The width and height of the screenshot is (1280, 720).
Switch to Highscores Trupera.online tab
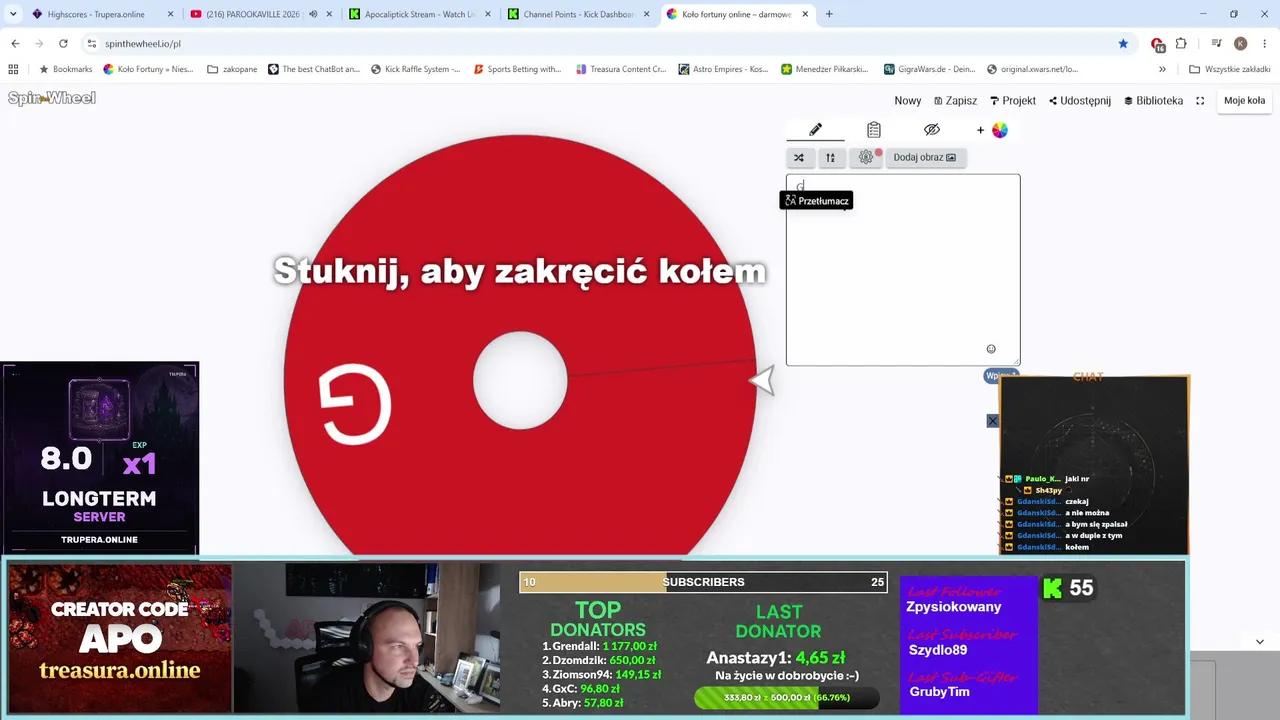pos(103,14)
